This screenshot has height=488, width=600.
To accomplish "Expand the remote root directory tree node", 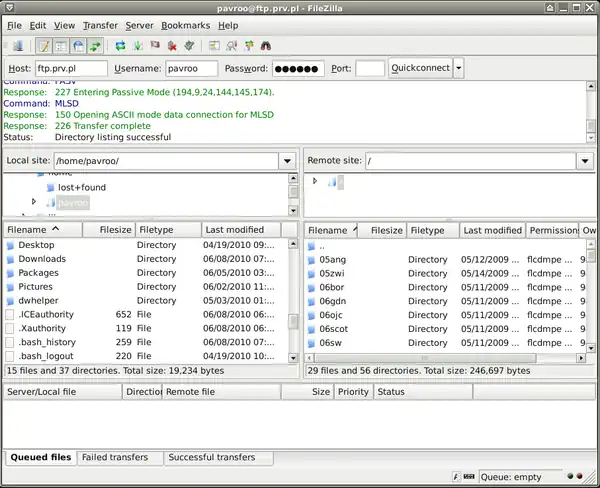I will [315, 181].
